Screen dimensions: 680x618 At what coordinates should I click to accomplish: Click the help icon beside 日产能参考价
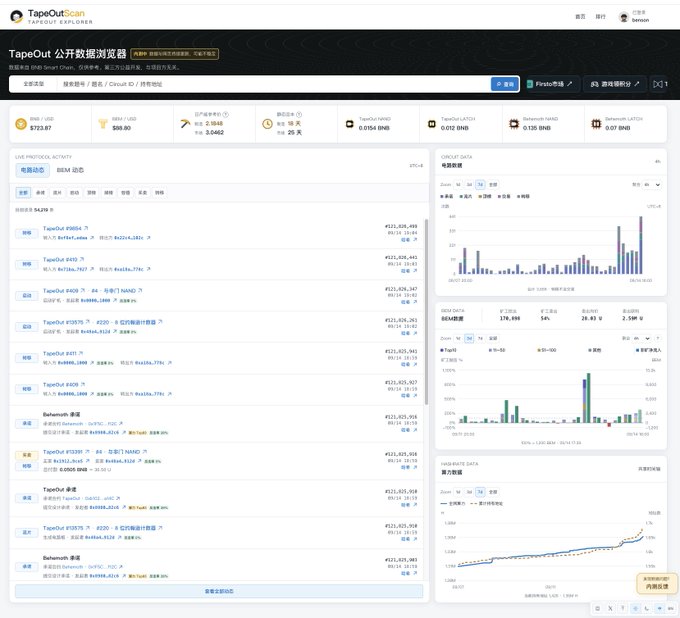pos(226,114)
